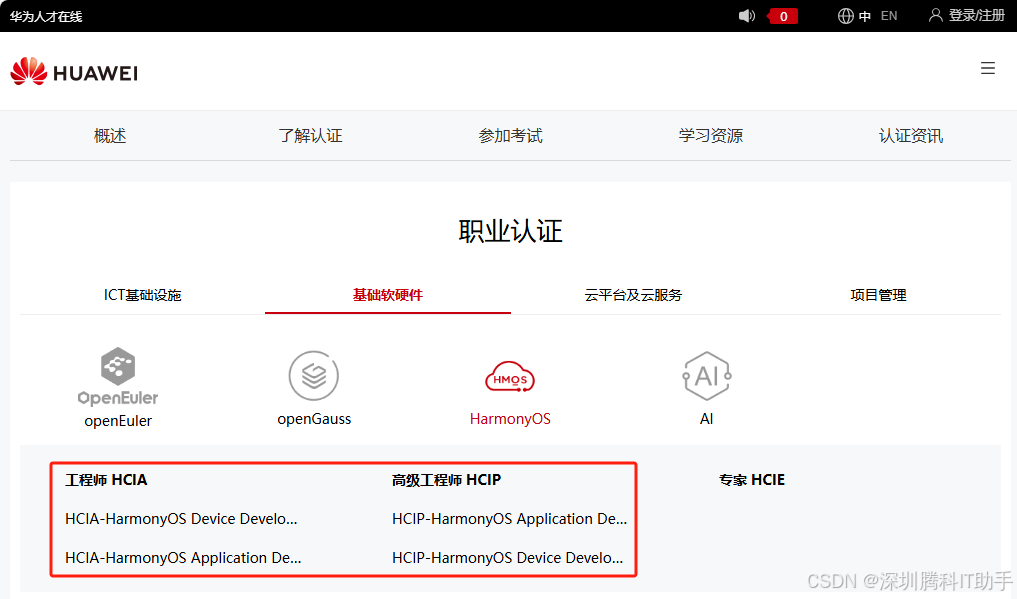Open the 认证资讯 navigation item

tap(911, 135)
